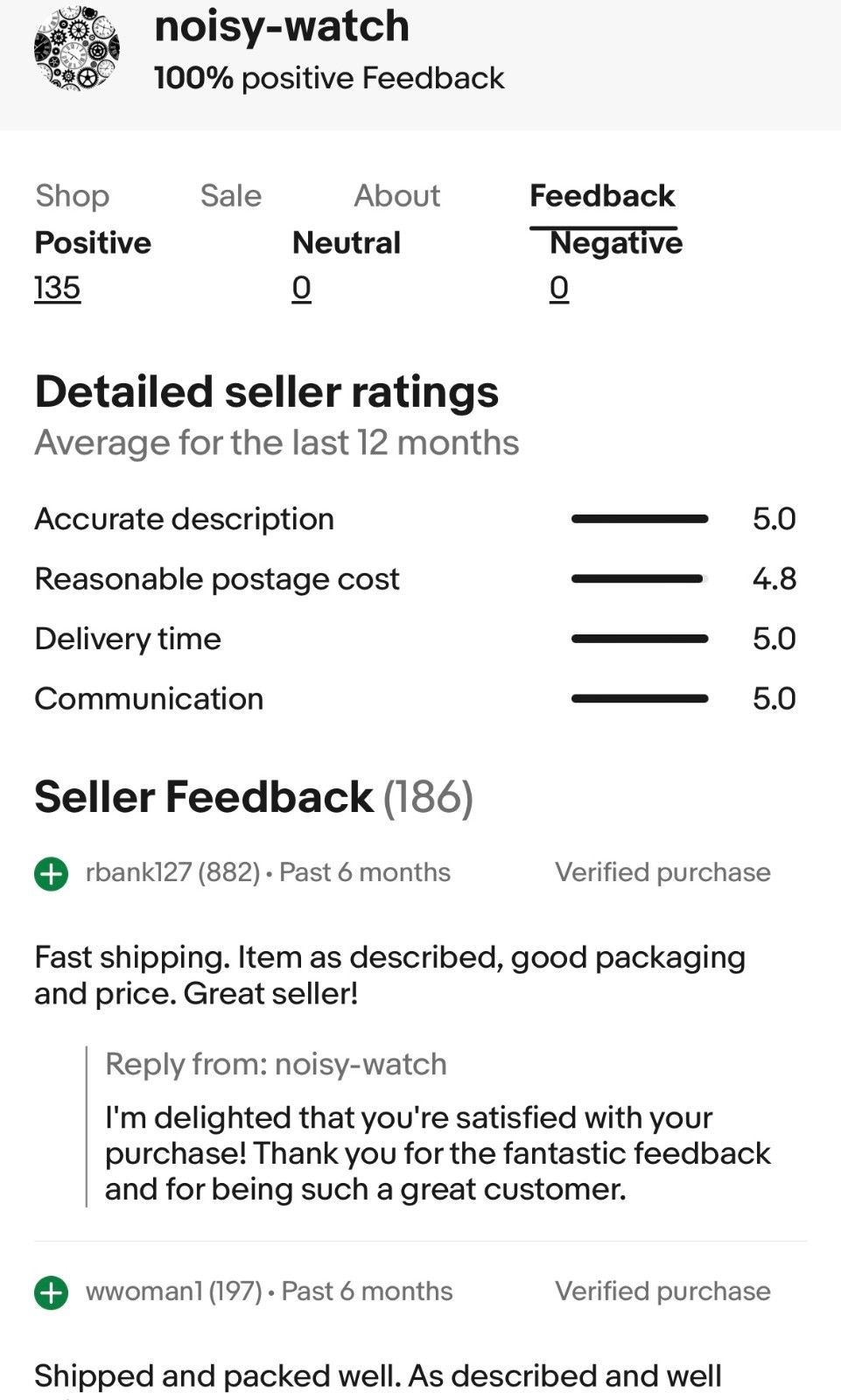Screen dimensions: 841x1400
Task: Open reviewer rbank127 (882) profile
Action: [172, 872]
